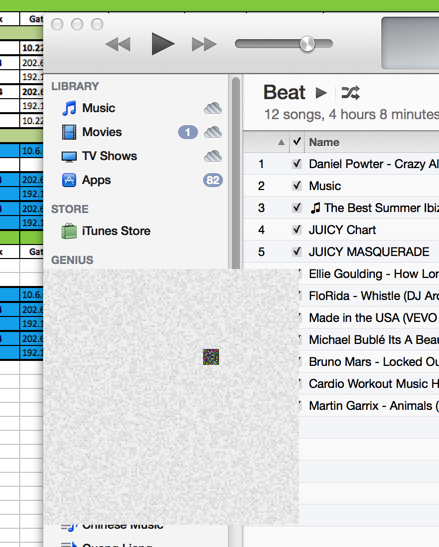
Task: Uncheck the JUICY Chart song
Action: coord(297,230)
